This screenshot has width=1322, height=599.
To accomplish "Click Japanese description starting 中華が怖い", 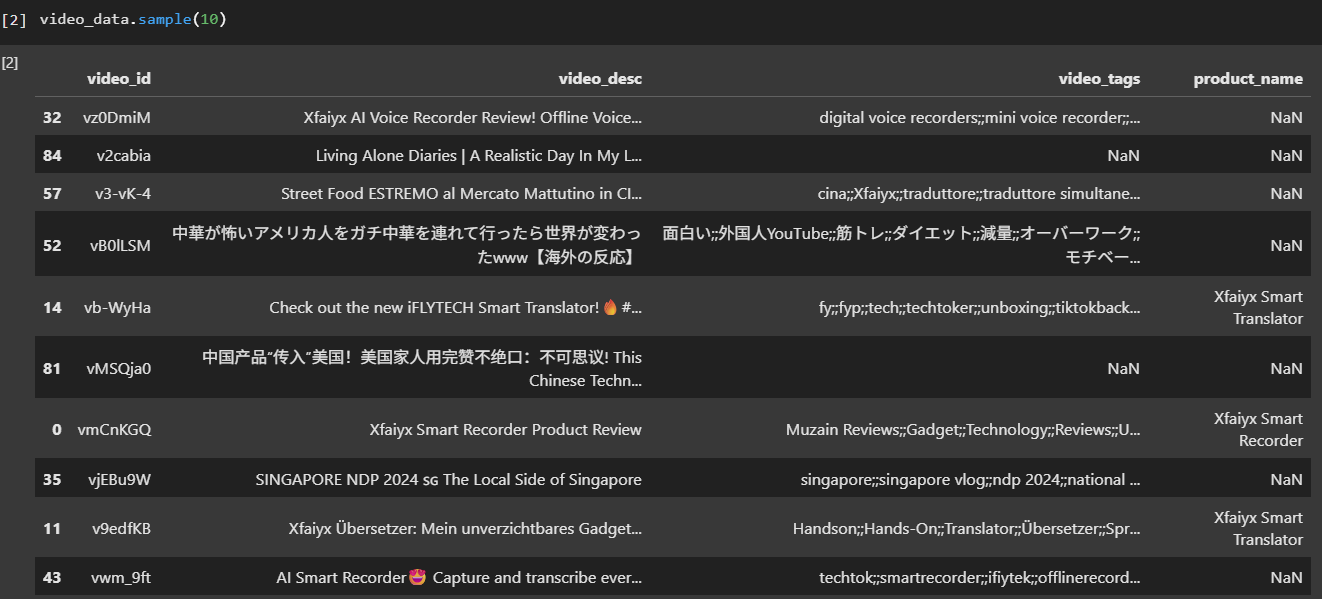I will tap(407, 245).
